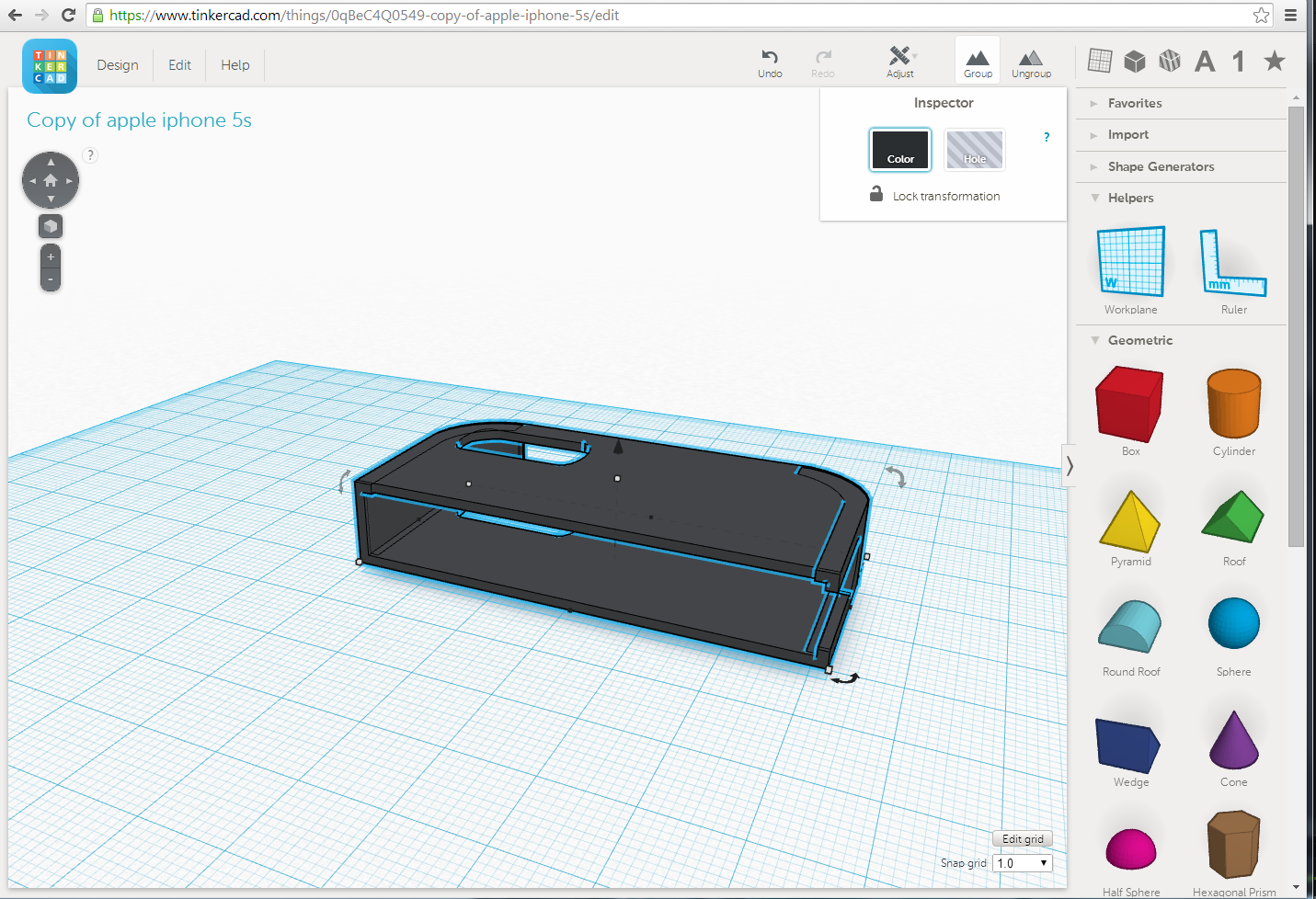
Task: Expand the Shape Generators section
Action: (x=1161, y=167)
